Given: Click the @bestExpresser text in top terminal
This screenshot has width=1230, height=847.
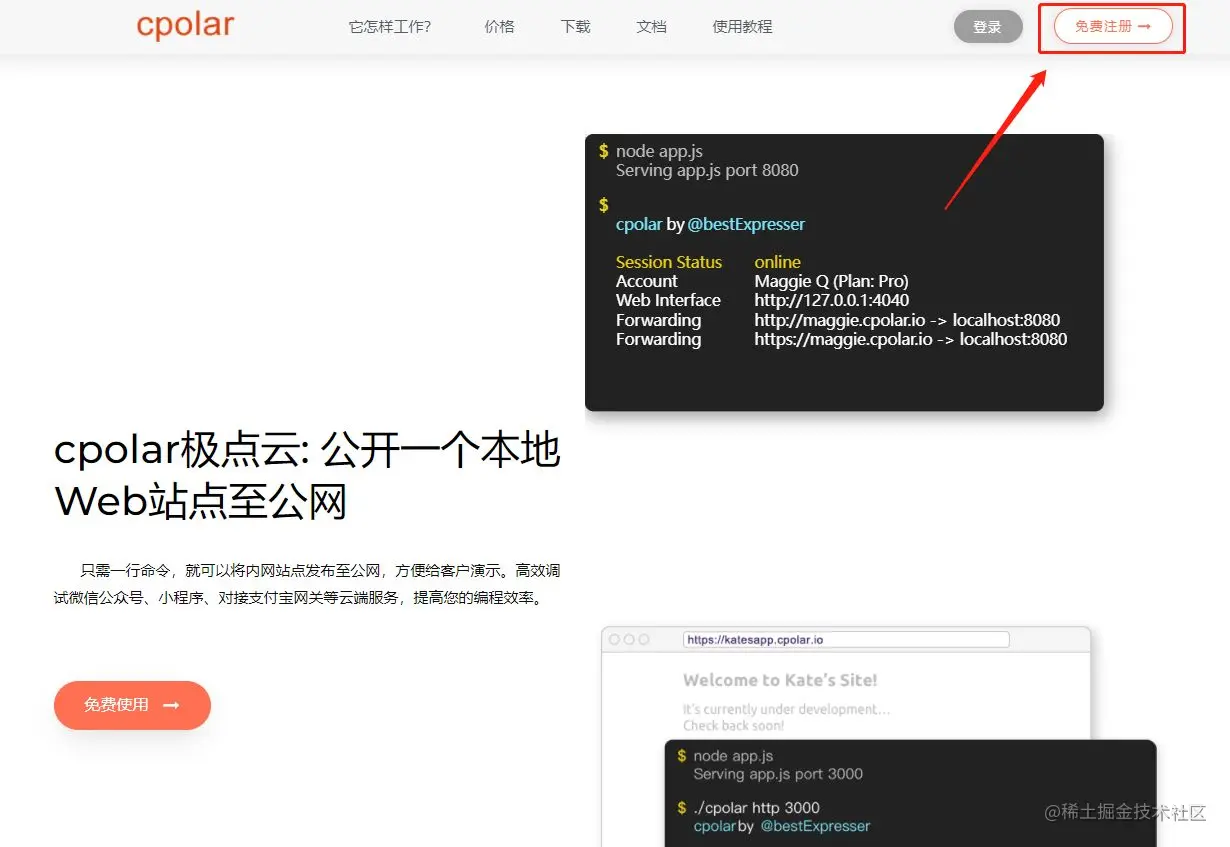Looking at the screenshot, I should pyautogui.click(x=746, y=224).
